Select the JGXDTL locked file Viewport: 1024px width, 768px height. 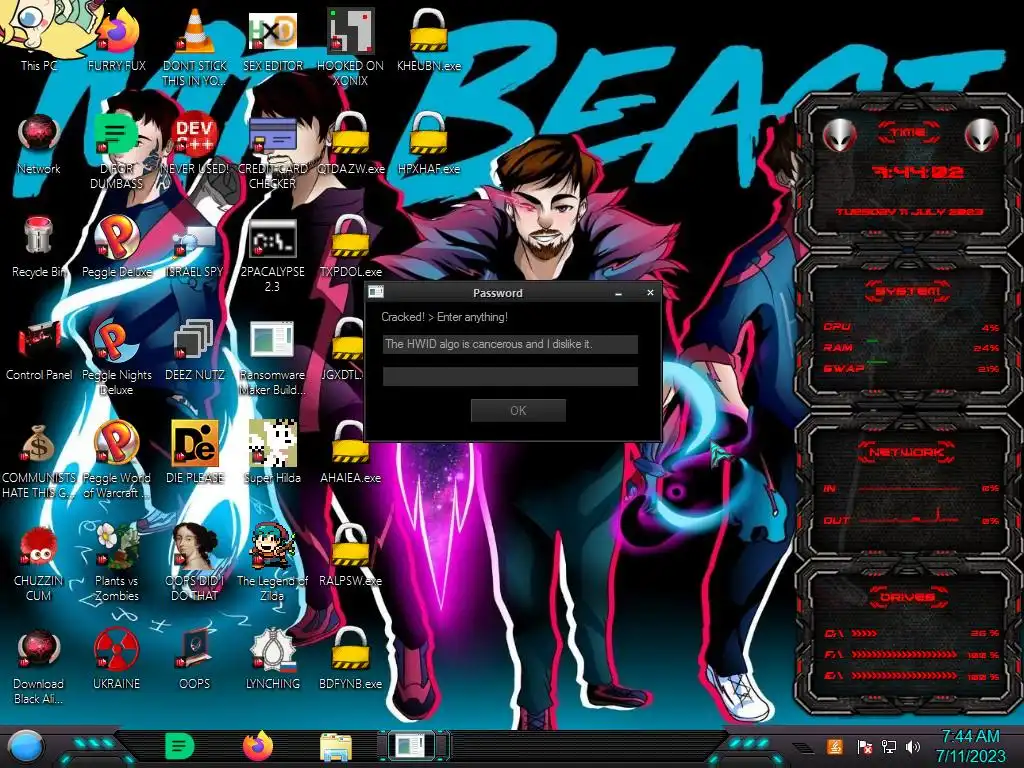pyautogui.click(x=346, y=348)
